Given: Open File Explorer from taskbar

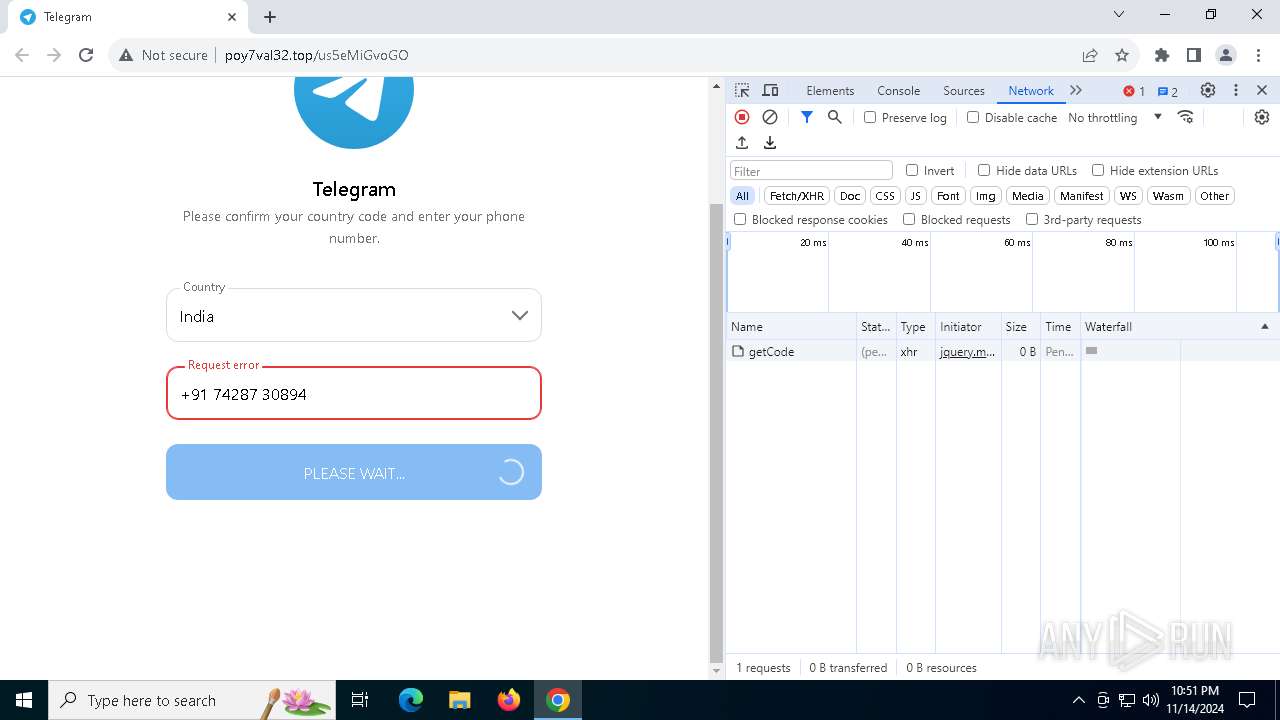Looking at the screenshot, I should tap(459, 700).
